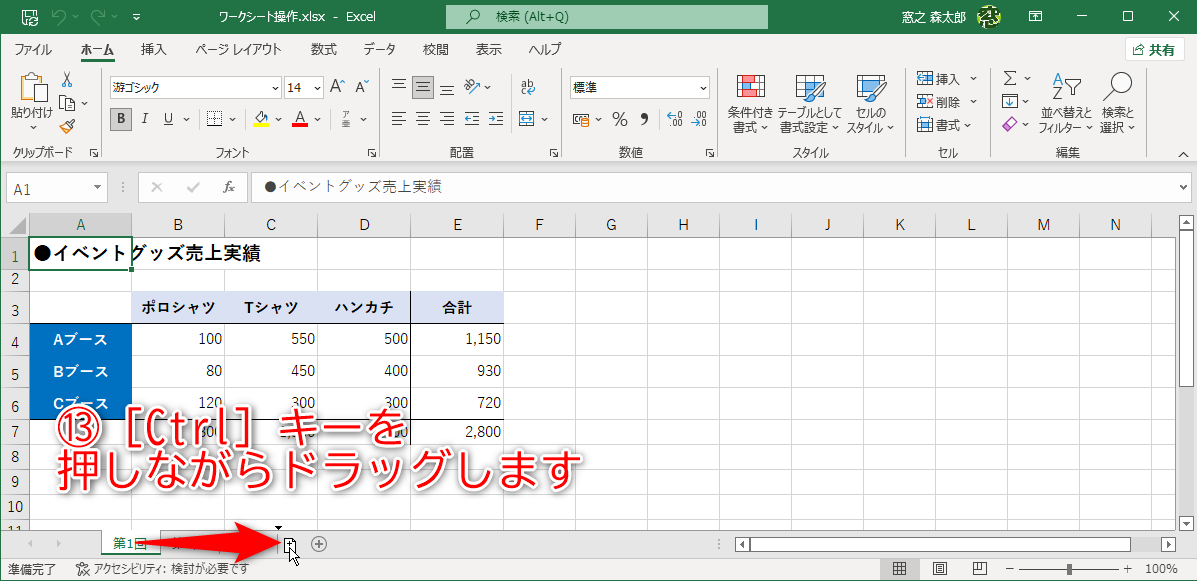Open the number format dropdown showing 標準

(700, 87)
